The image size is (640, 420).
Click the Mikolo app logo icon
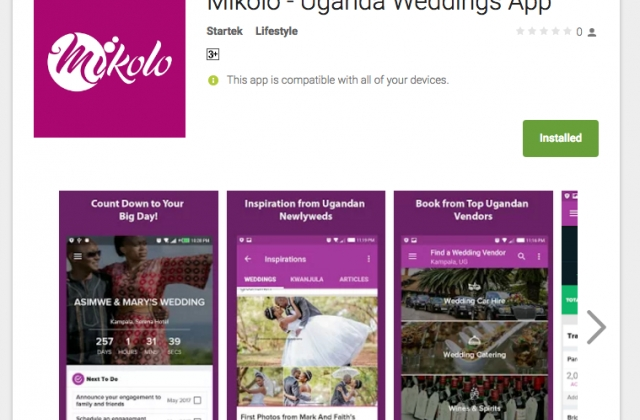(x=109, y=68)
